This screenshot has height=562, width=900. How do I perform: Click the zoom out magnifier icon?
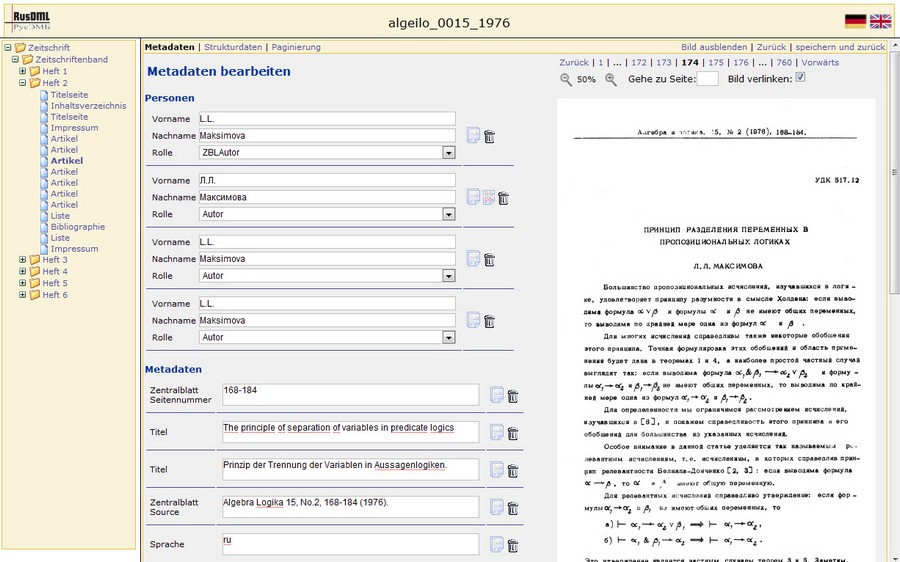(x=566, y=79)
